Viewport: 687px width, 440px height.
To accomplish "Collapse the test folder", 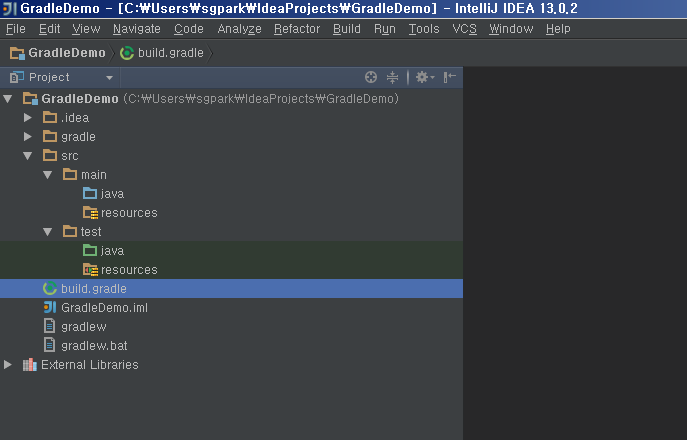I will point(47,231).
